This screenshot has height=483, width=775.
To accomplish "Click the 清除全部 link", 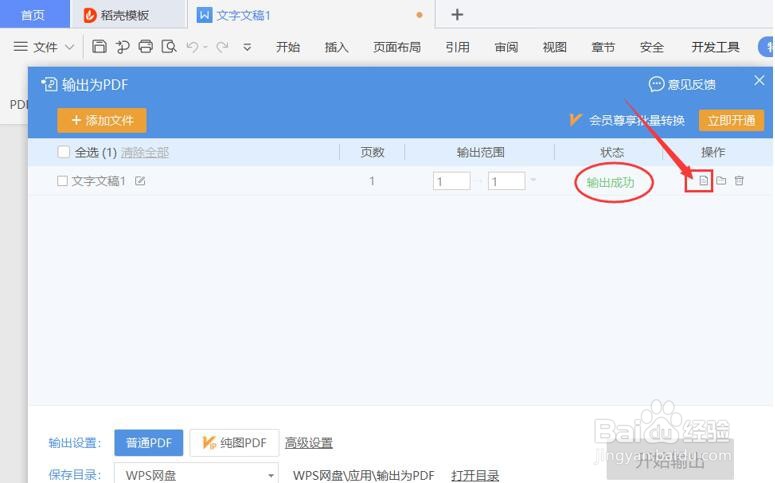I will pos(145,152).
